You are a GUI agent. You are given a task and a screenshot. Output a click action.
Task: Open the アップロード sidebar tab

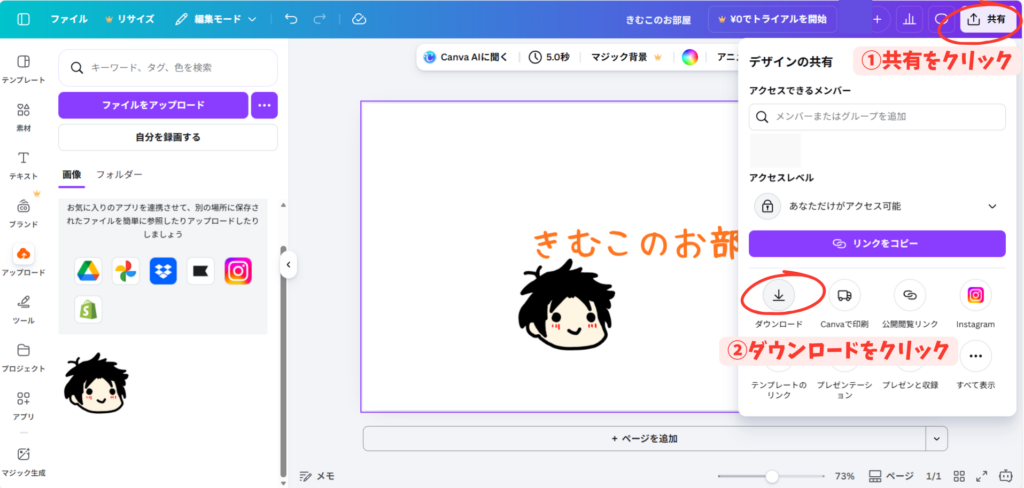[x=24, y=260]
